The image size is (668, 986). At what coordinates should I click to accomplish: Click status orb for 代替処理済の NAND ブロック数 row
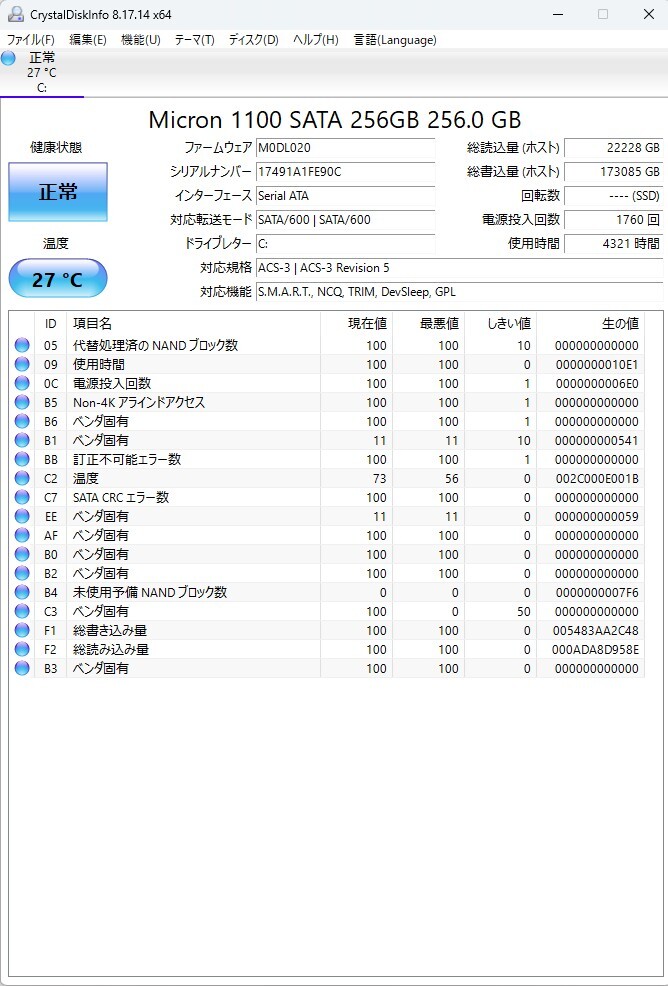22,345
